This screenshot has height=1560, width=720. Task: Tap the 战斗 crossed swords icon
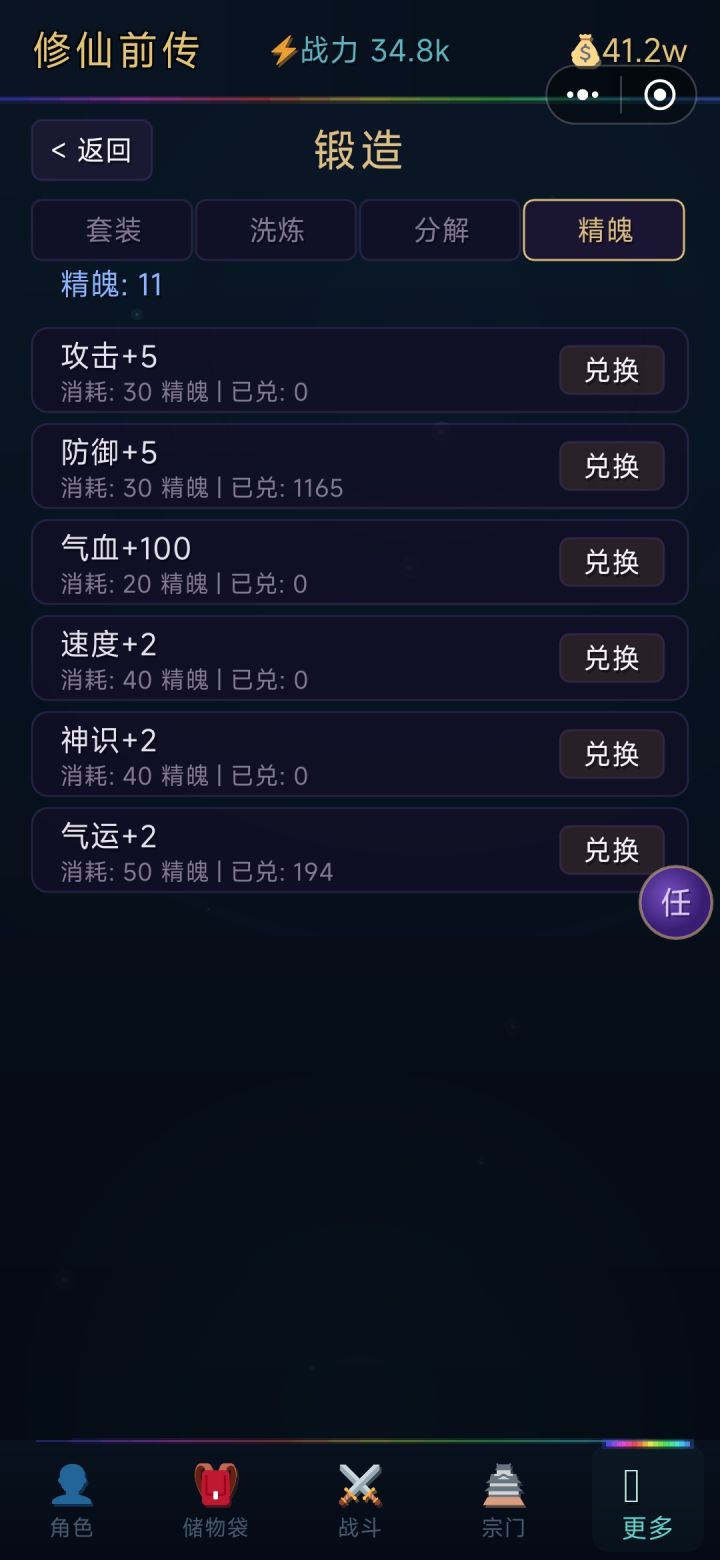(x=359, y=1485)
